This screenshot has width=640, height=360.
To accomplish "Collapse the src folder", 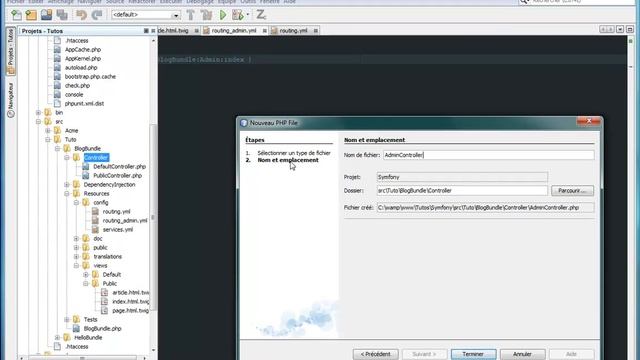I will (38, 122).
